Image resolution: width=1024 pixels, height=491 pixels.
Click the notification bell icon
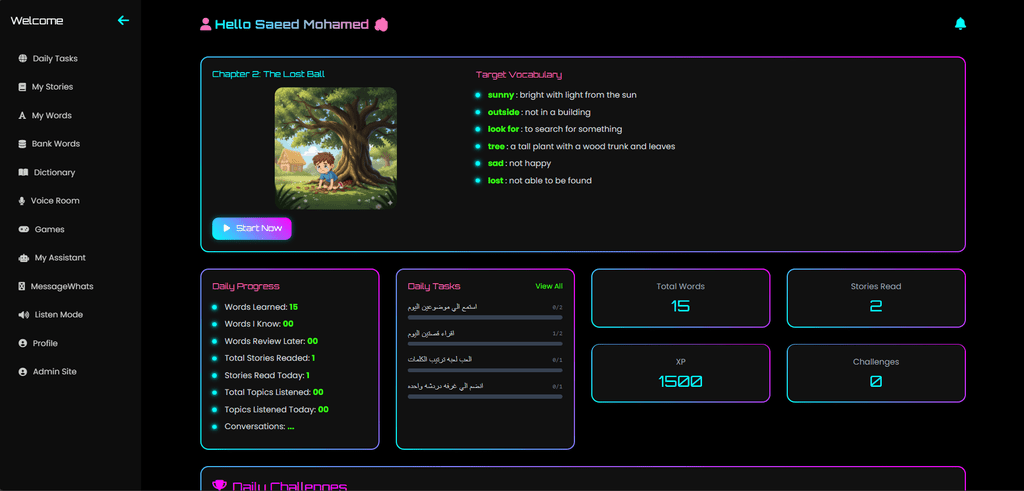click(961, 24)
